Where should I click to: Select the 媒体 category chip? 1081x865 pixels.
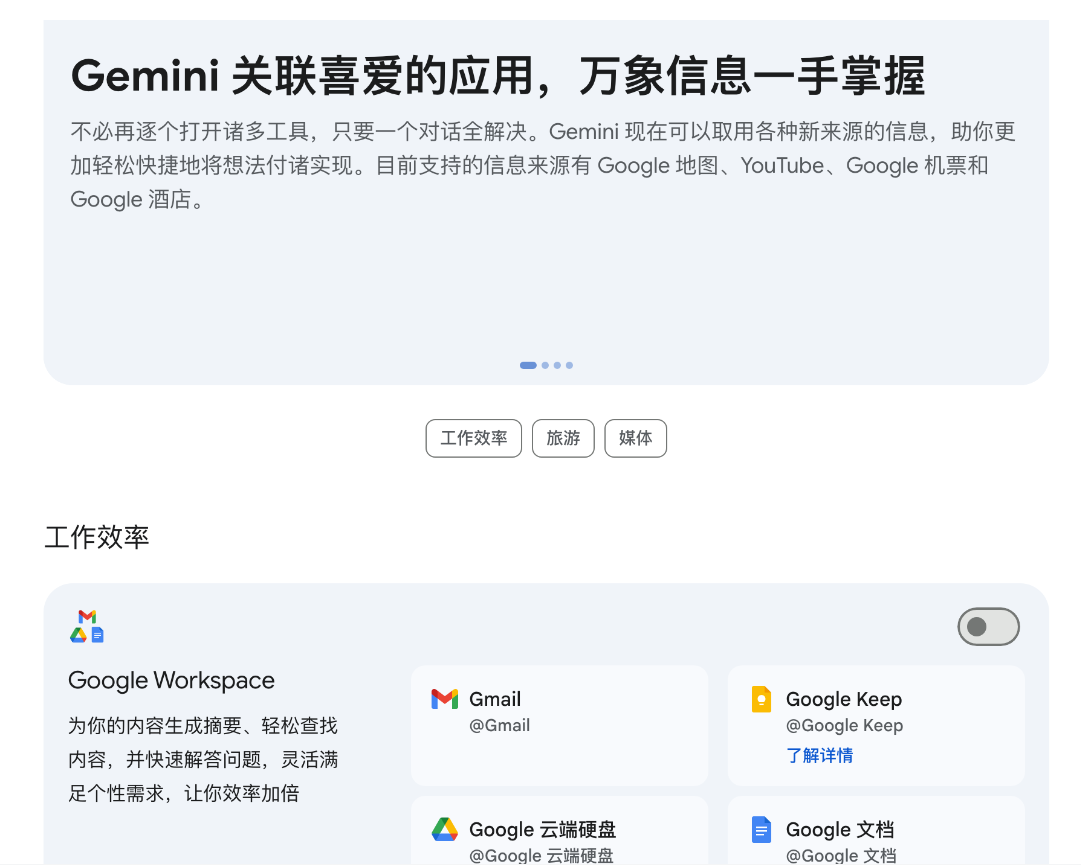pyautogui.click(x=636, y=438)
